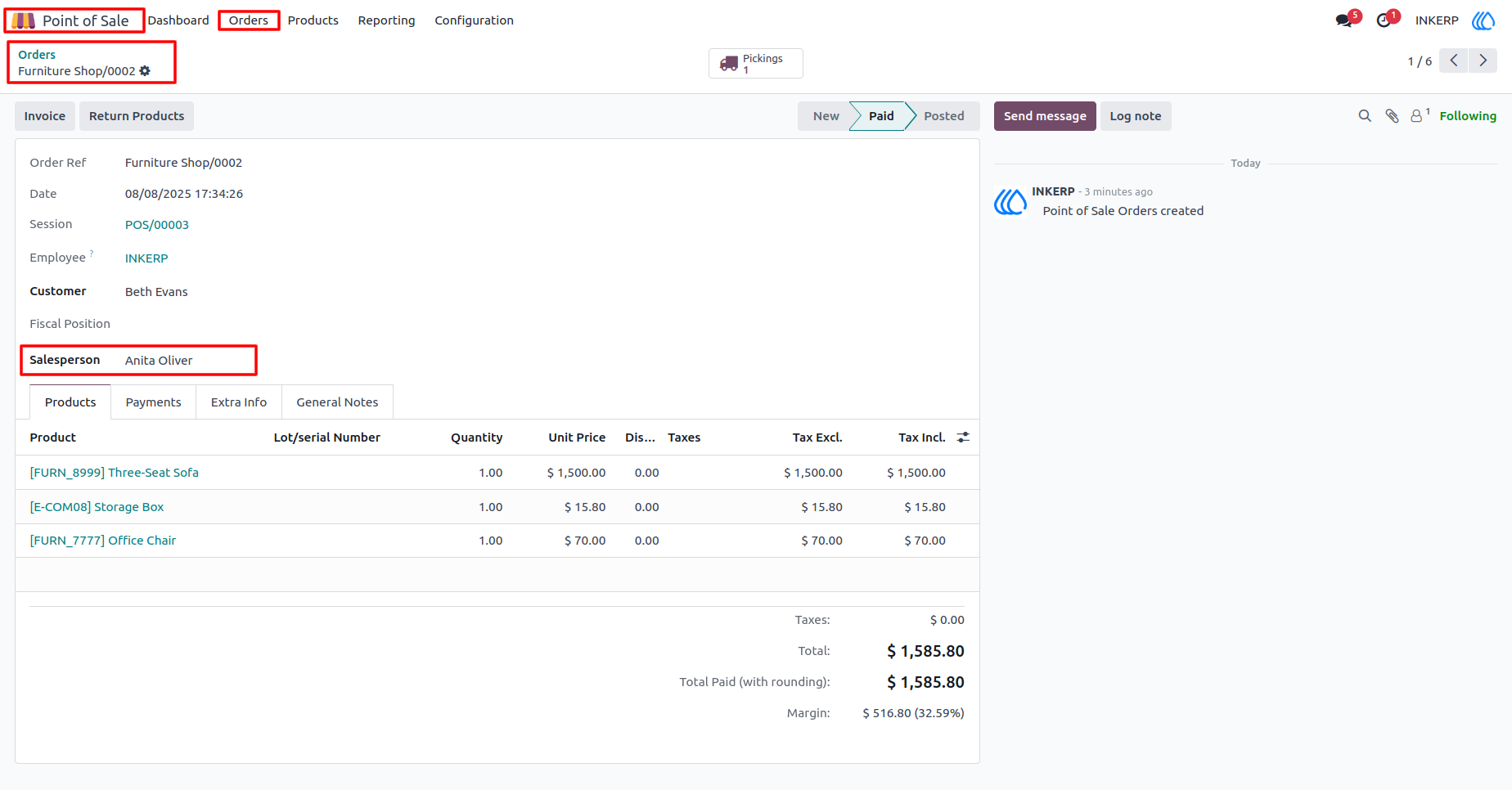The height and width of the screenshot is (790, 1512).
Task: Open the Orders menu
Action: coord(249,20)
